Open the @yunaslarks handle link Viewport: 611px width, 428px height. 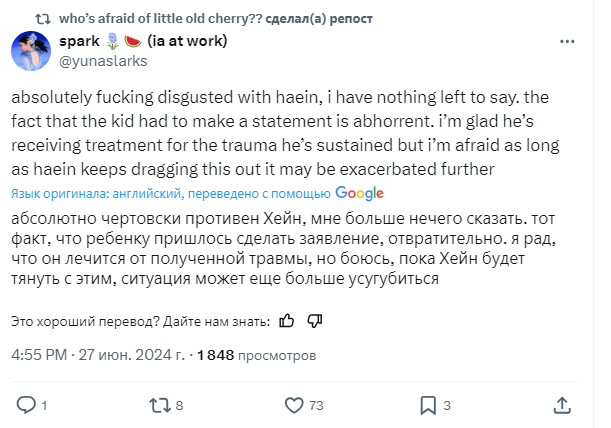pyautogui.click(x=104, y=61)
